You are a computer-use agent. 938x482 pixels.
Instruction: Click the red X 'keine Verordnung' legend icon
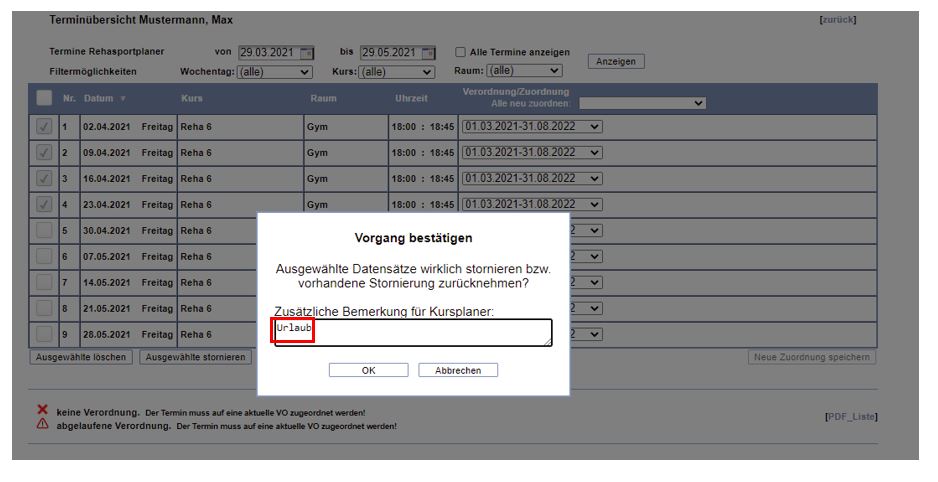tap(42, 410)
